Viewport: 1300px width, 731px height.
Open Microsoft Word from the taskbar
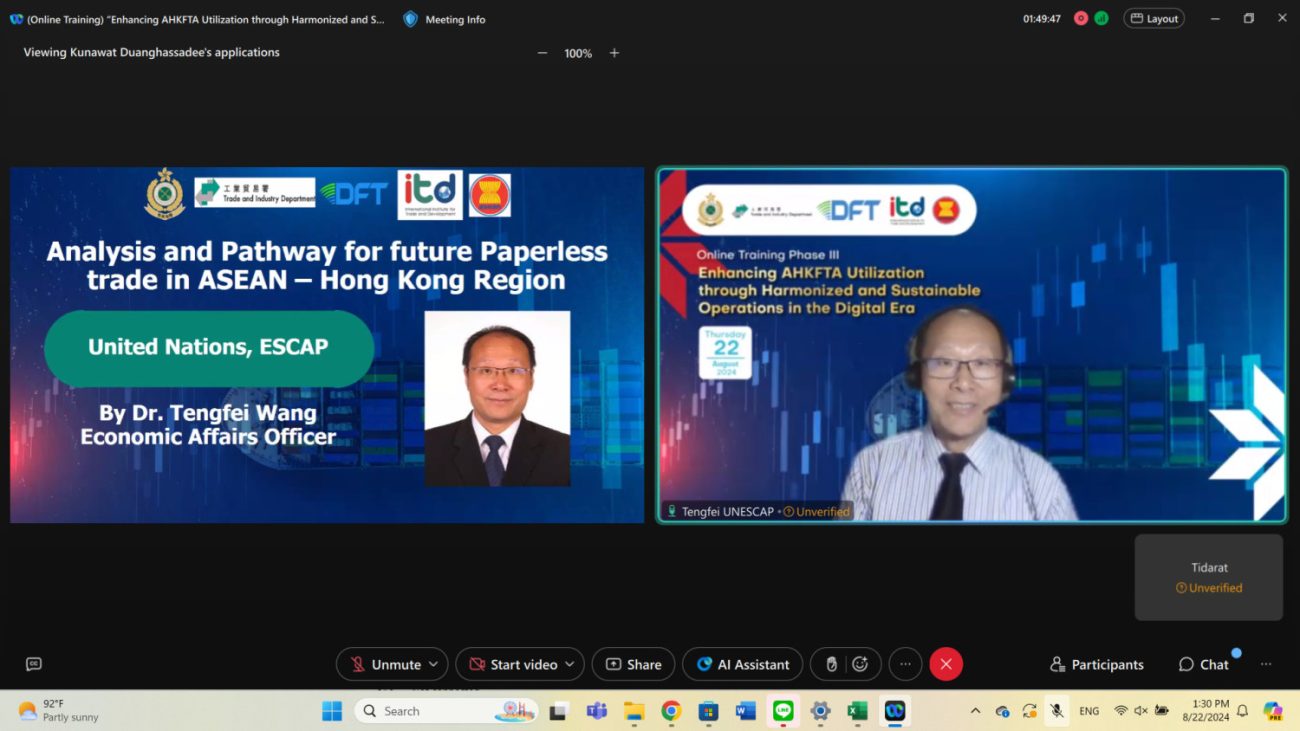[745, 711]
